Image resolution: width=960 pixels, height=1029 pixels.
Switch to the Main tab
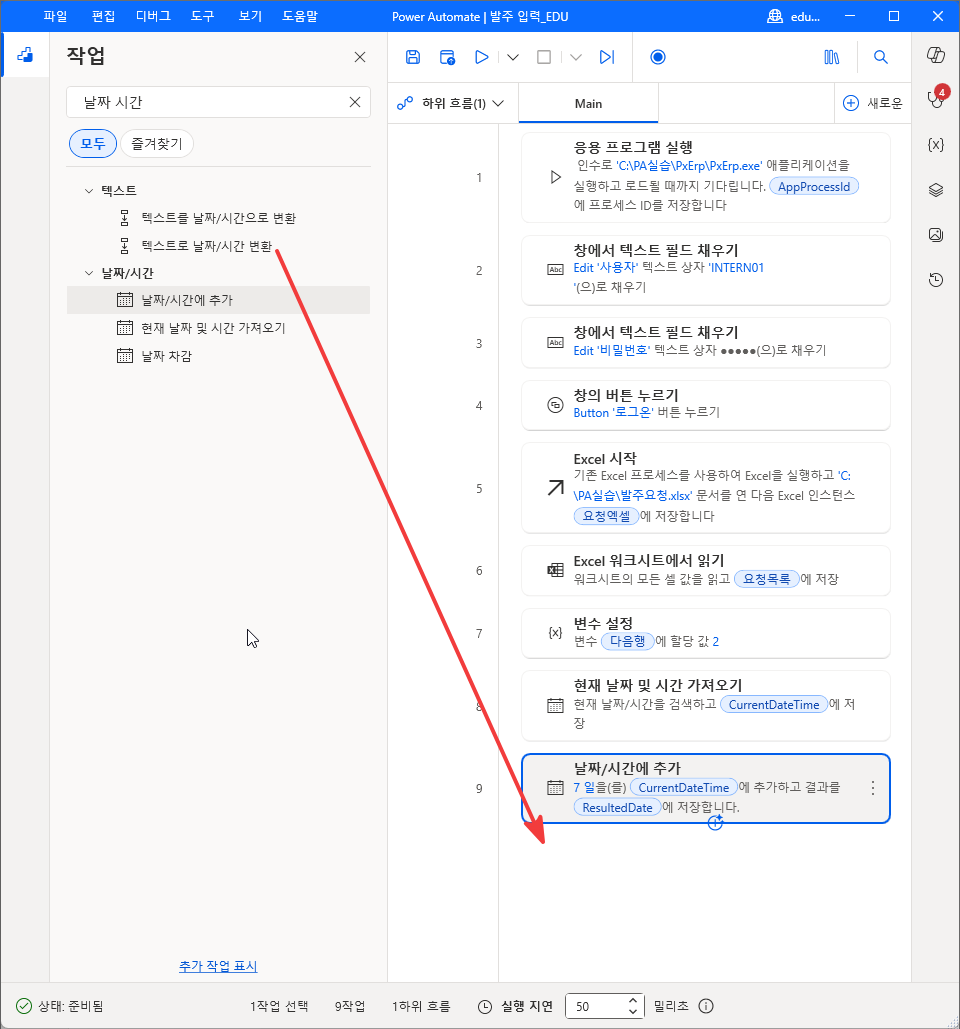[x=588, y=103]
